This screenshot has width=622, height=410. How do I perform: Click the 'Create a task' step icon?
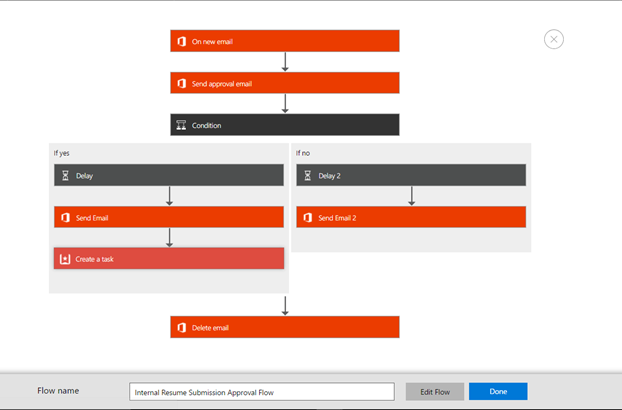pyautogui.click(x=65, y=259)
